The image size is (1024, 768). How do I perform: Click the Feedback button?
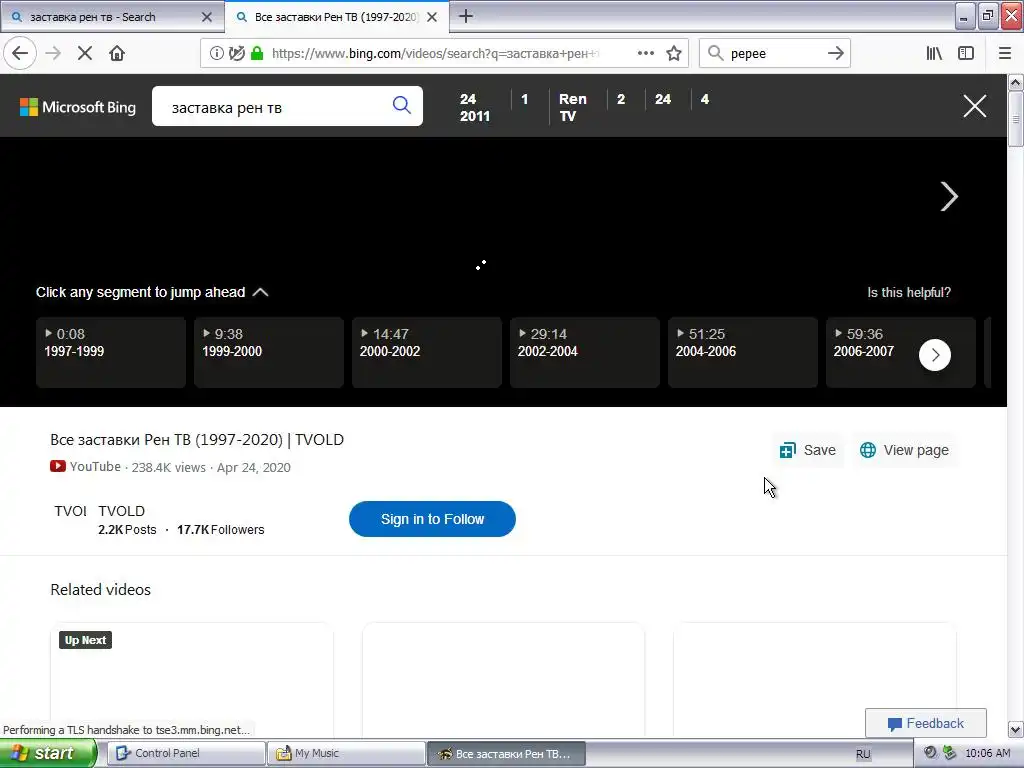point(926,723)
